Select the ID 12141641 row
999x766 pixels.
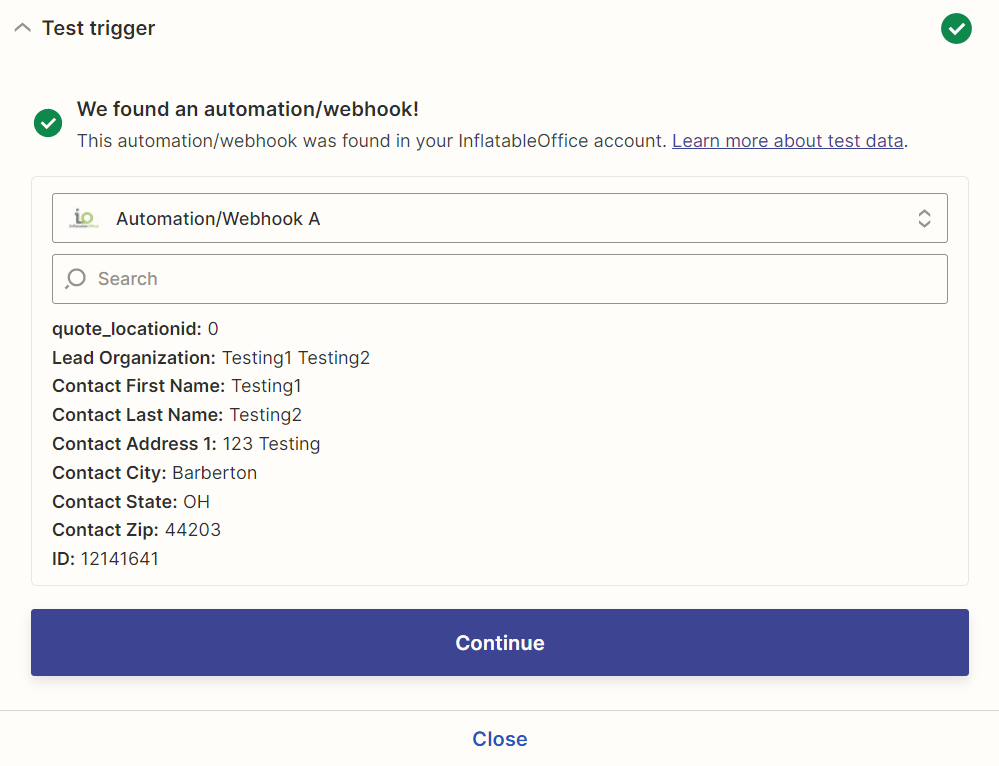point(105,559)
